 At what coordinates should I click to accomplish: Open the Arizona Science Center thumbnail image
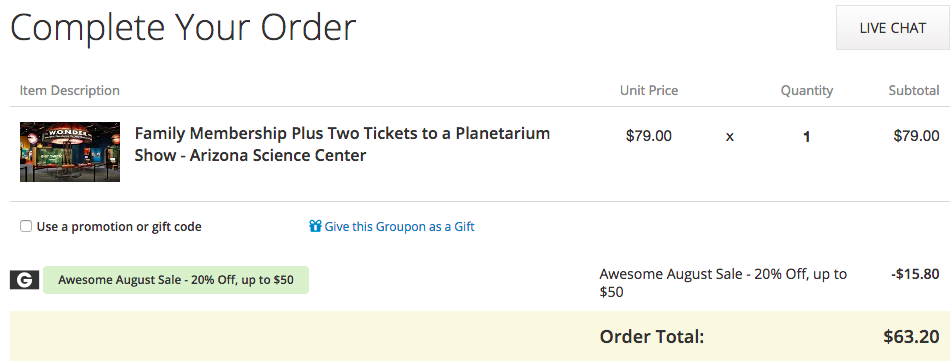(x=70, y=152)
